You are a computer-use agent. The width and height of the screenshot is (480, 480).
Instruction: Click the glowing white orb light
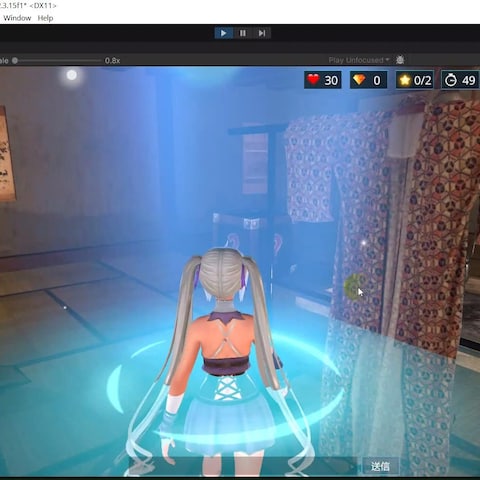(72, 75)
